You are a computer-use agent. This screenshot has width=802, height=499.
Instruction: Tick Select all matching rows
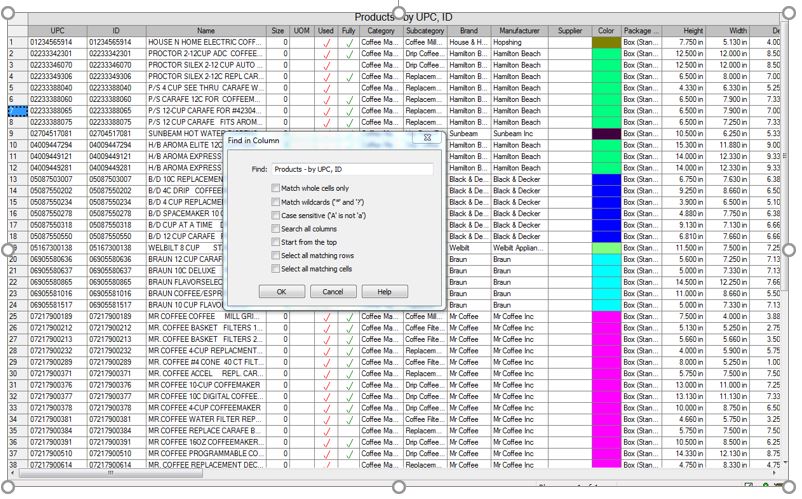276,255
